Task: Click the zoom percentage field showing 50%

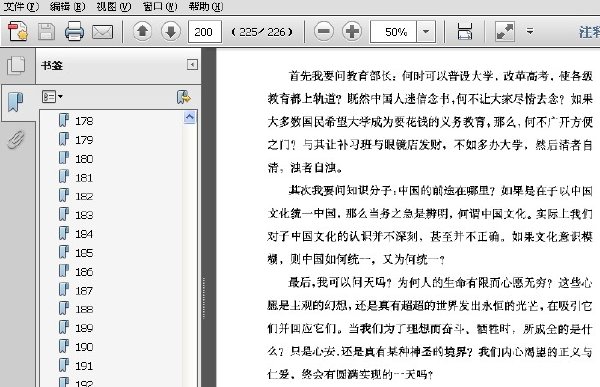Action: point(393,31)
